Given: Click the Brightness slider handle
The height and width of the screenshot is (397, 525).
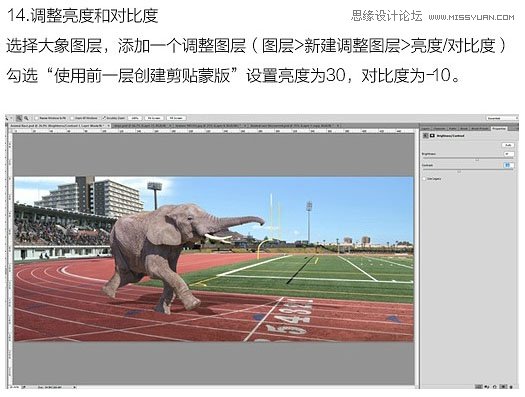Looking at the screenshot, I should coord(477,160).
